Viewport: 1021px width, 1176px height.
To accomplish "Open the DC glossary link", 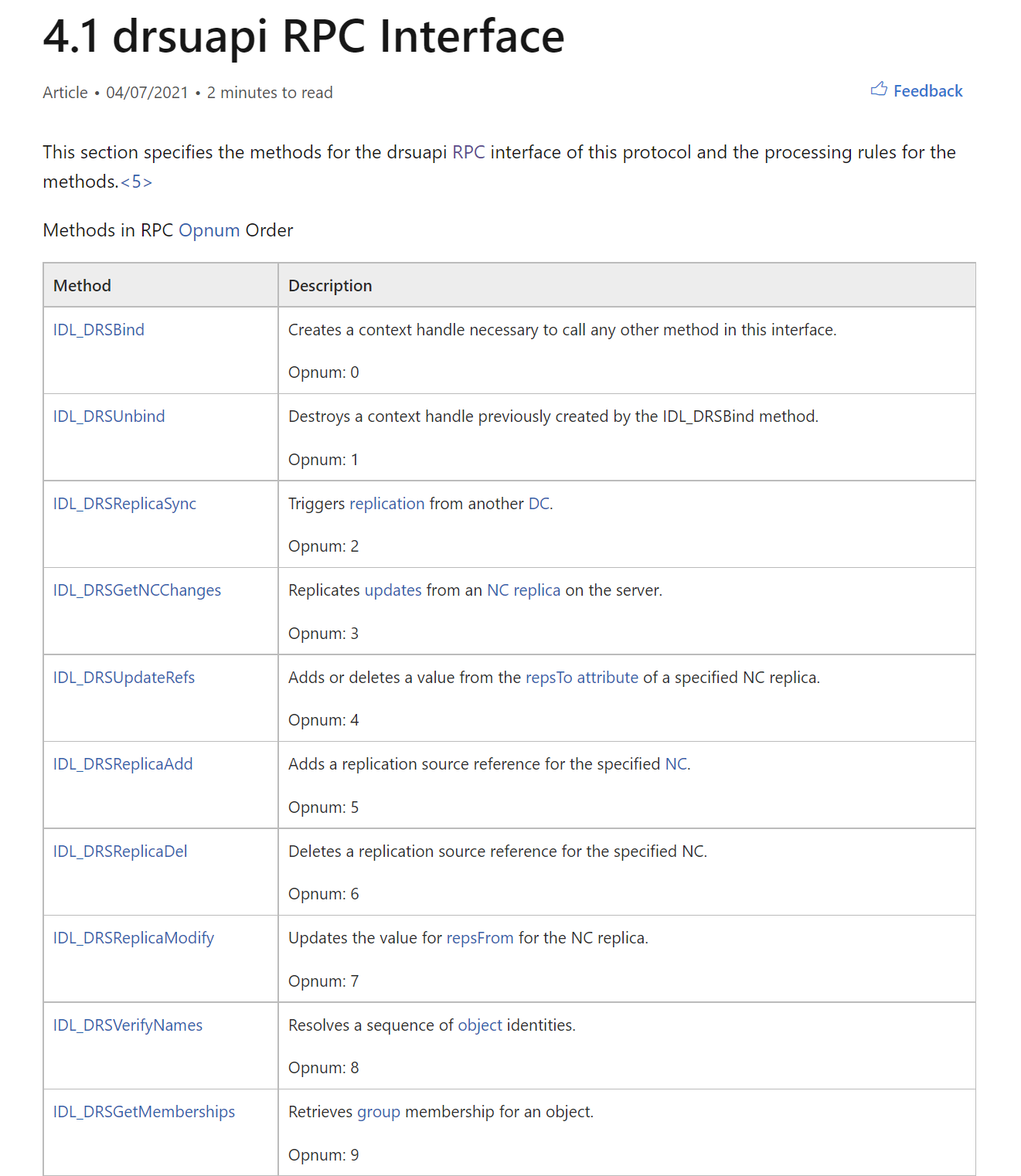I will point(539,504).
